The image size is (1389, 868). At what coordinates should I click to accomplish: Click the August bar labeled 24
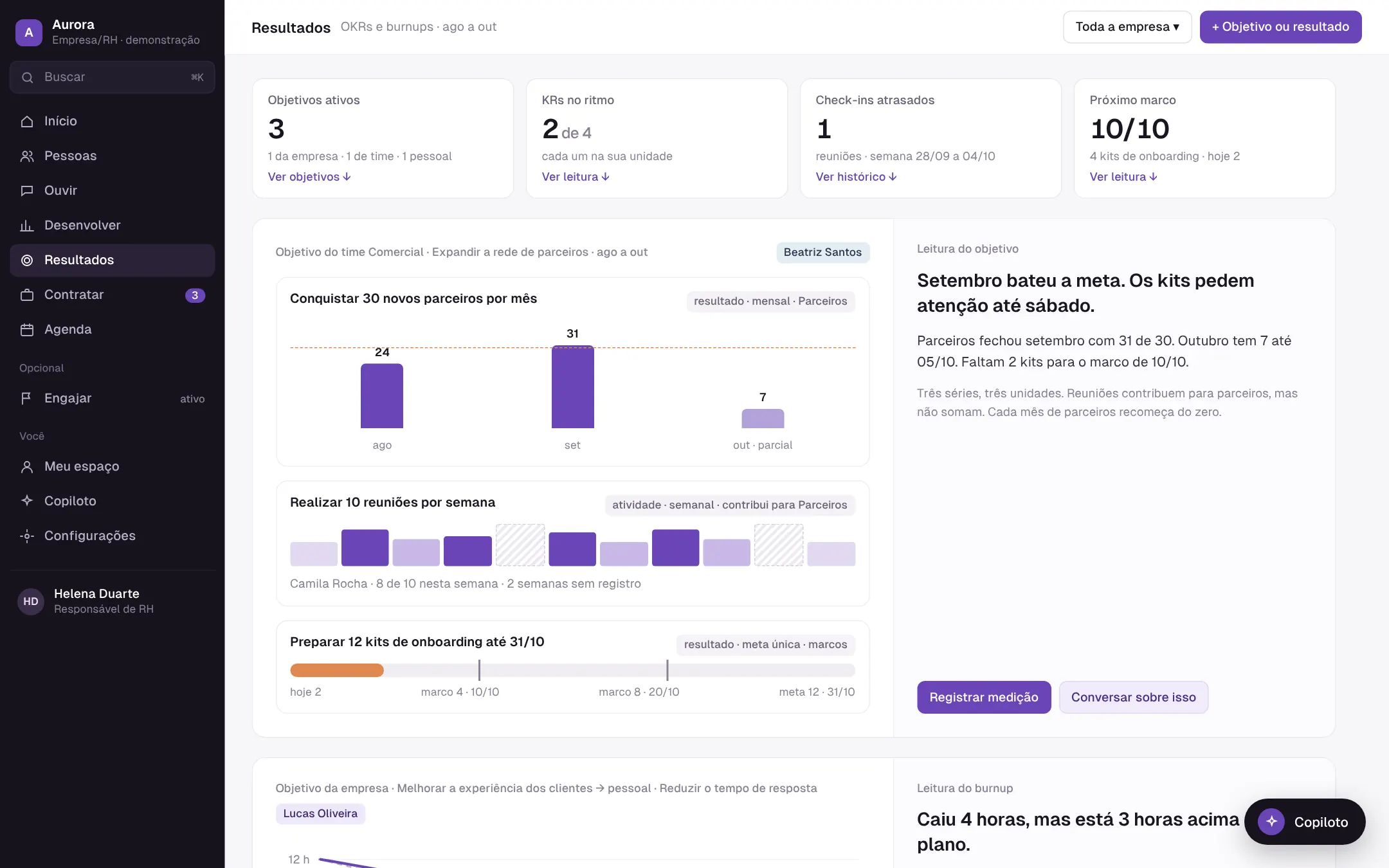(x=382, y=396)
